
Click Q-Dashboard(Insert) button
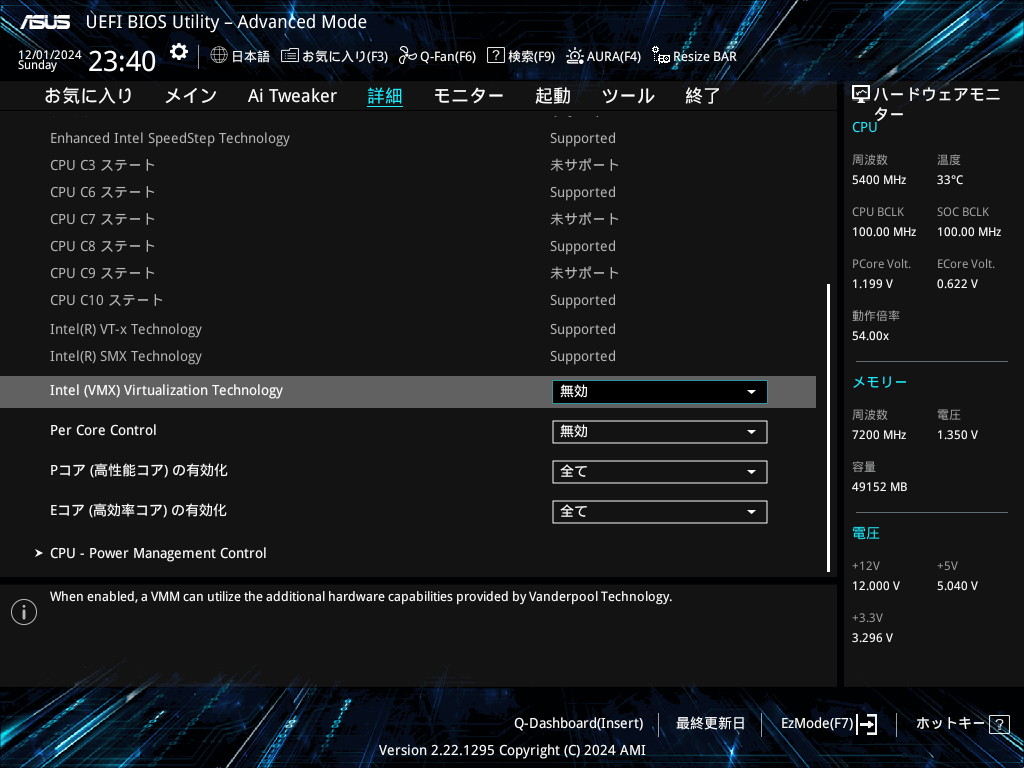click(579, 724)
